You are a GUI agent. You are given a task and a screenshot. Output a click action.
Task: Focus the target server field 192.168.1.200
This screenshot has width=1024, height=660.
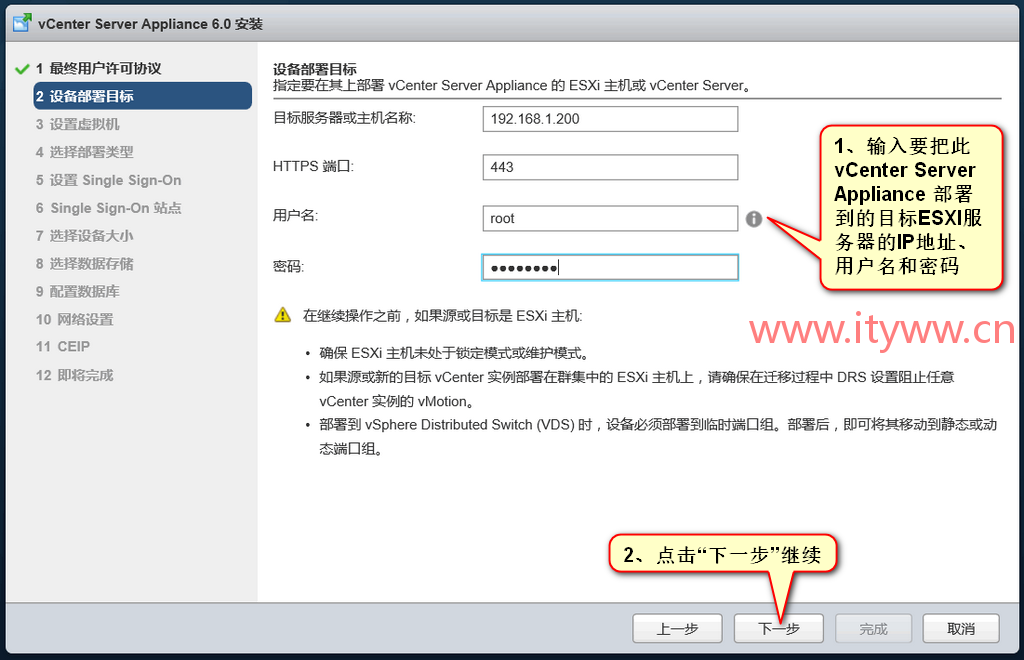(x=611, y=119)
